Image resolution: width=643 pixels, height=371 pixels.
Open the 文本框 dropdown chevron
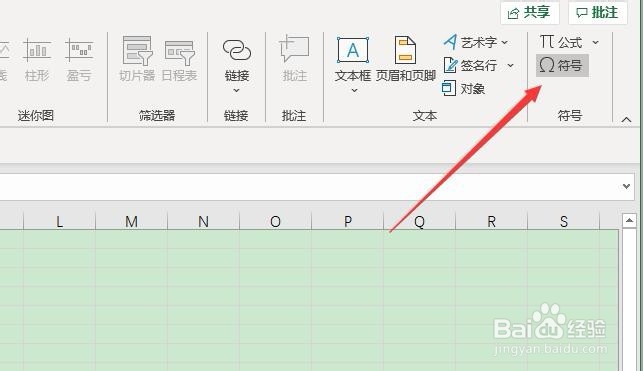coord(354,90)
